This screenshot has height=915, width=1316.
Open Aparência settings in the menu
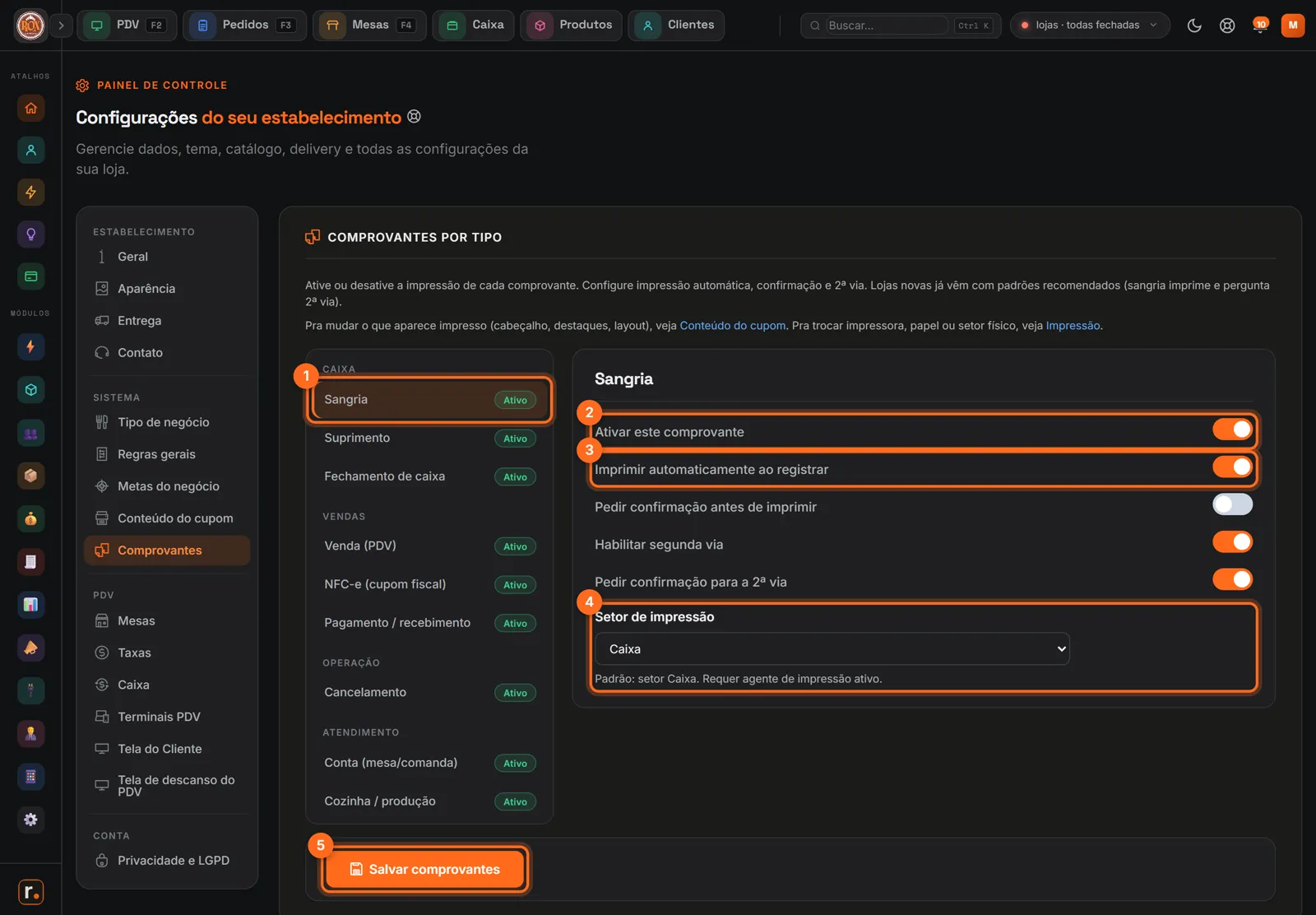coord(167,289)
